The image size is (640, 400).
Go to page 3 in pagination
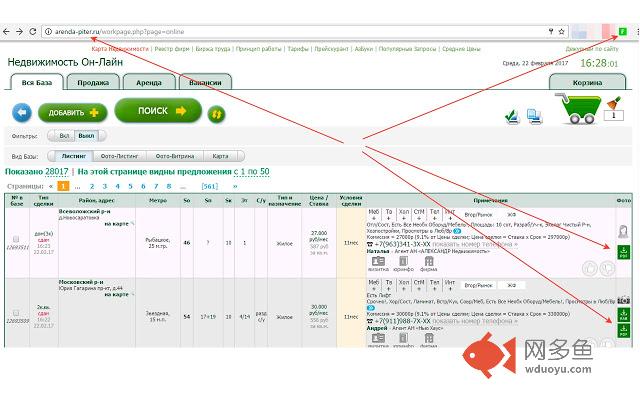(104, 186)
